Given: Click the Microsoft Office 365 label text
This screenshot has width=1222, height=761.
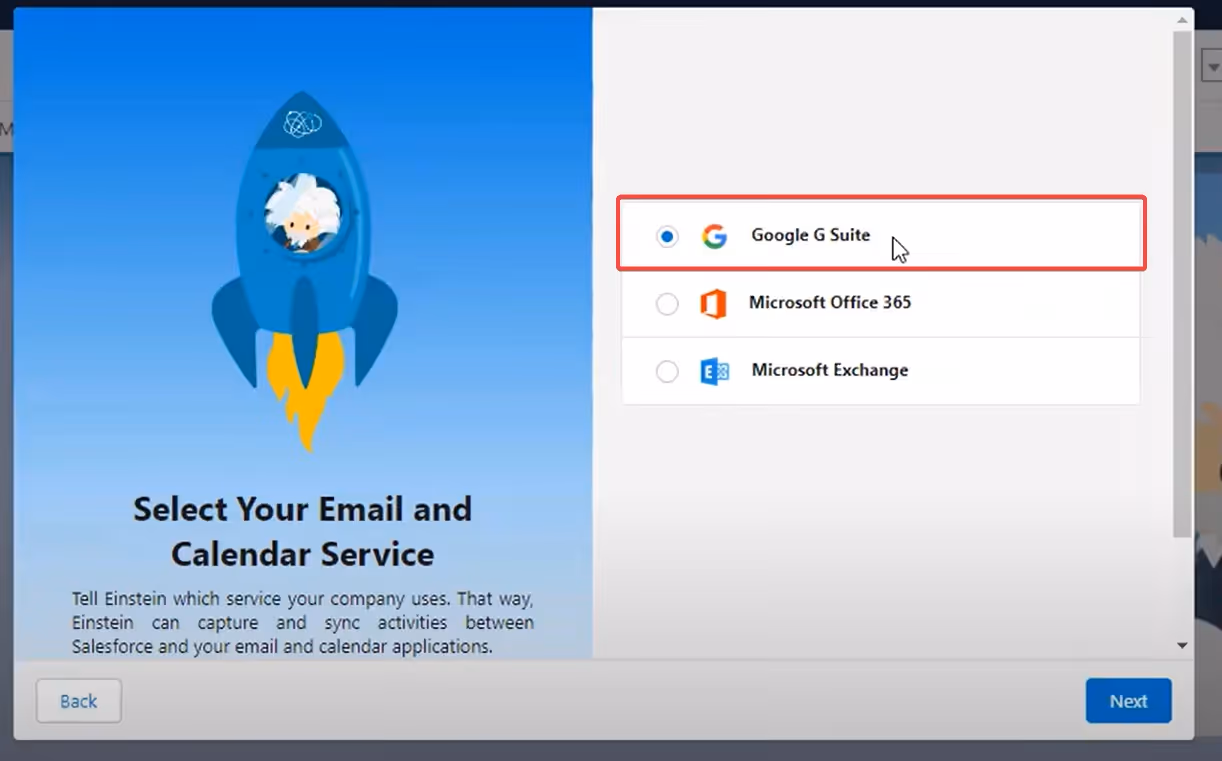Looking at the screenshot, I should [830, 302].
